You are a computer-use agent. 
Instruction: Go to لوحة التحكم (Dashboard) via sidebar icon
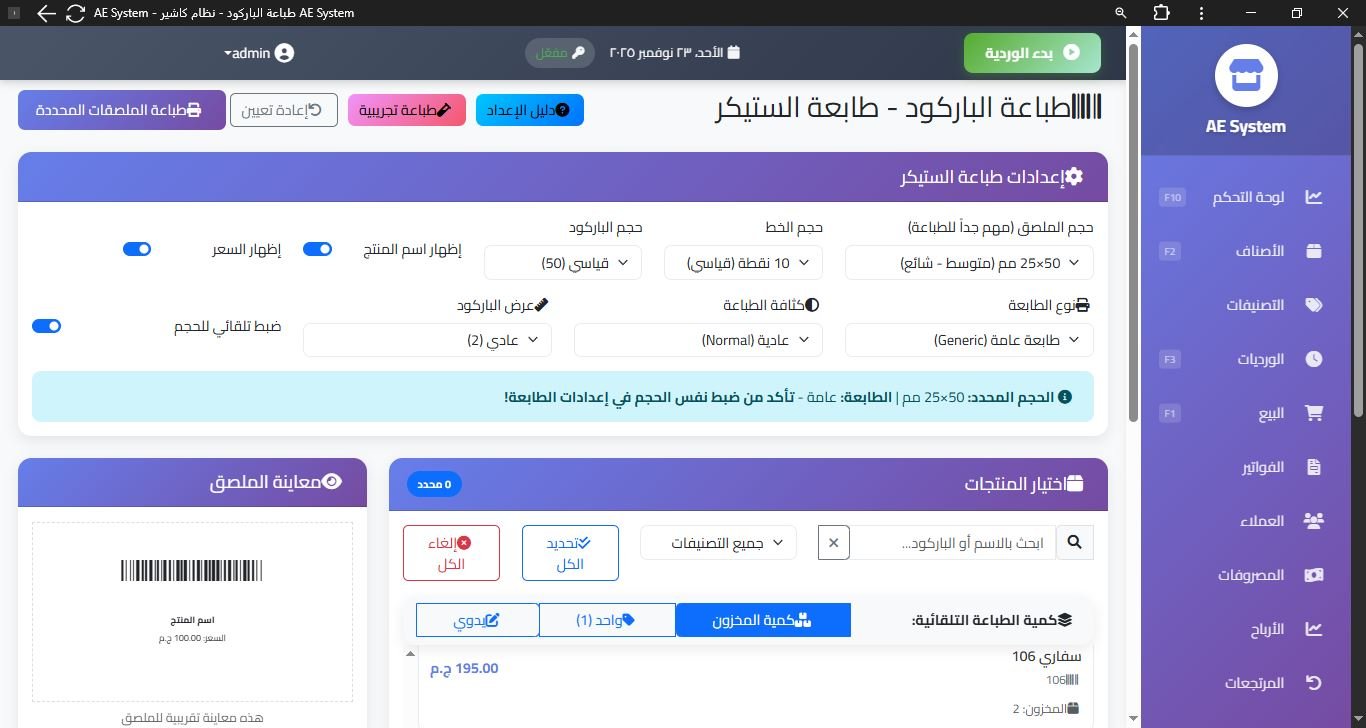(x=1314, y=197)
